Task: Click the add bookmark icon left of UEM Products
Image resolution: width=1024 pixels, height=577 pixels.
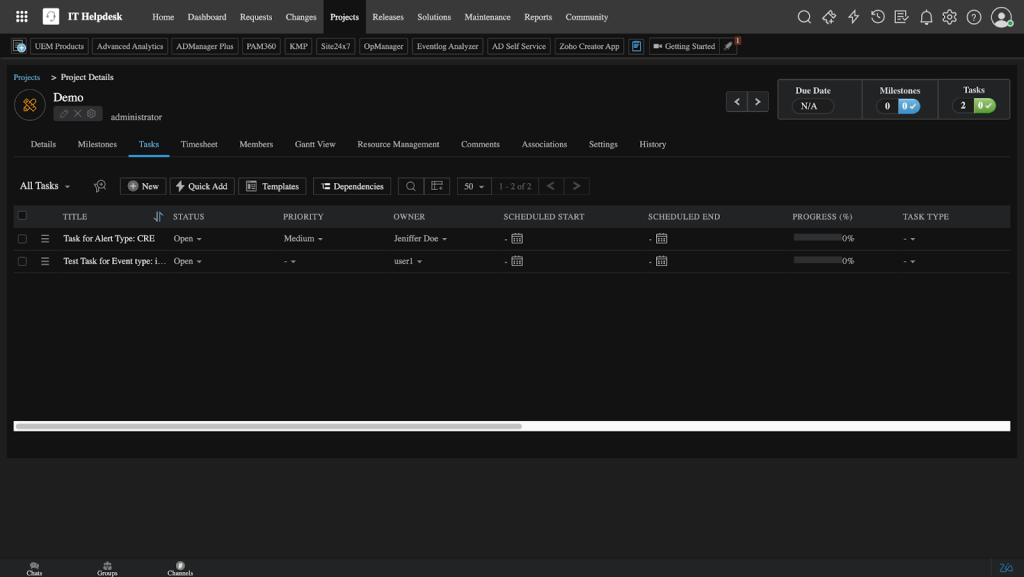Action: [x=19, y=46]
